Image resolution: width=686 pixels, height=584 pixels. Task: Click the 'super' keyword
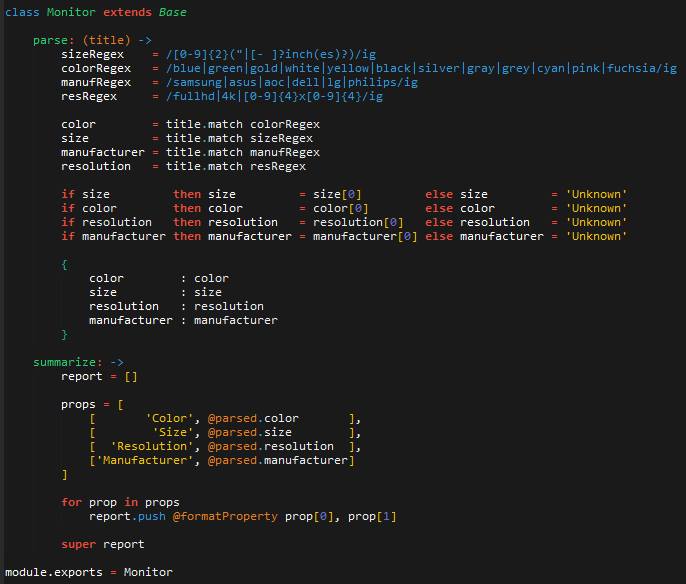tap(78, 544)
